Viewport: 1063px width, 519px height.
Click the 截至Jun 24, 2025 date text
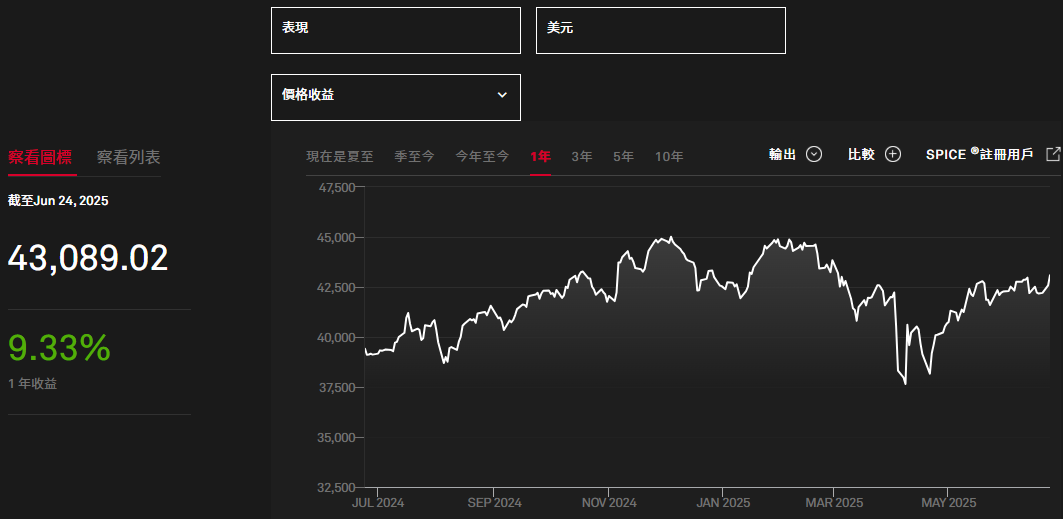[58, 201]
